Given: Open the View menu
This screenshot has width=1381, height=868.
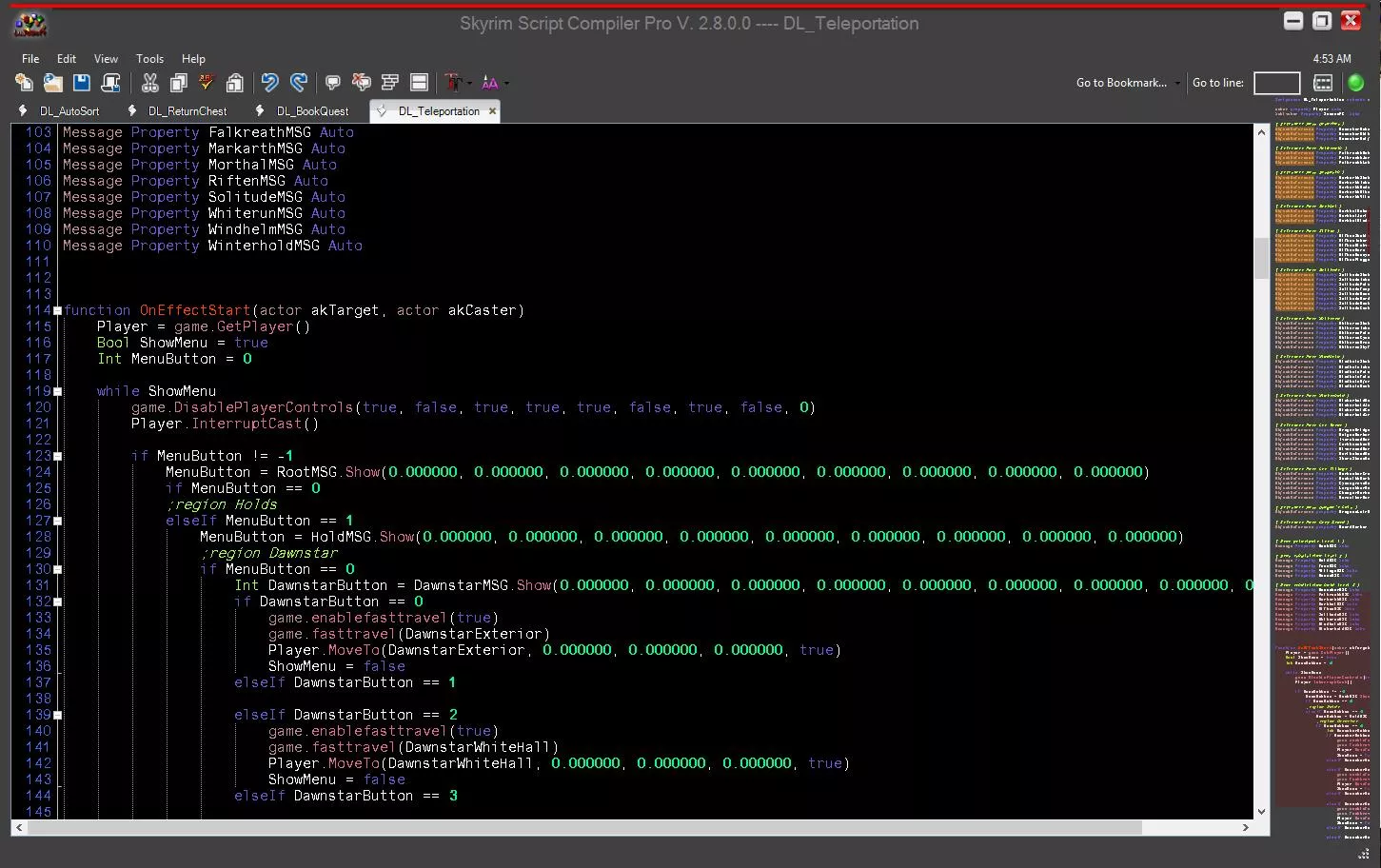Looking at the screenshot, I should 106,59.
